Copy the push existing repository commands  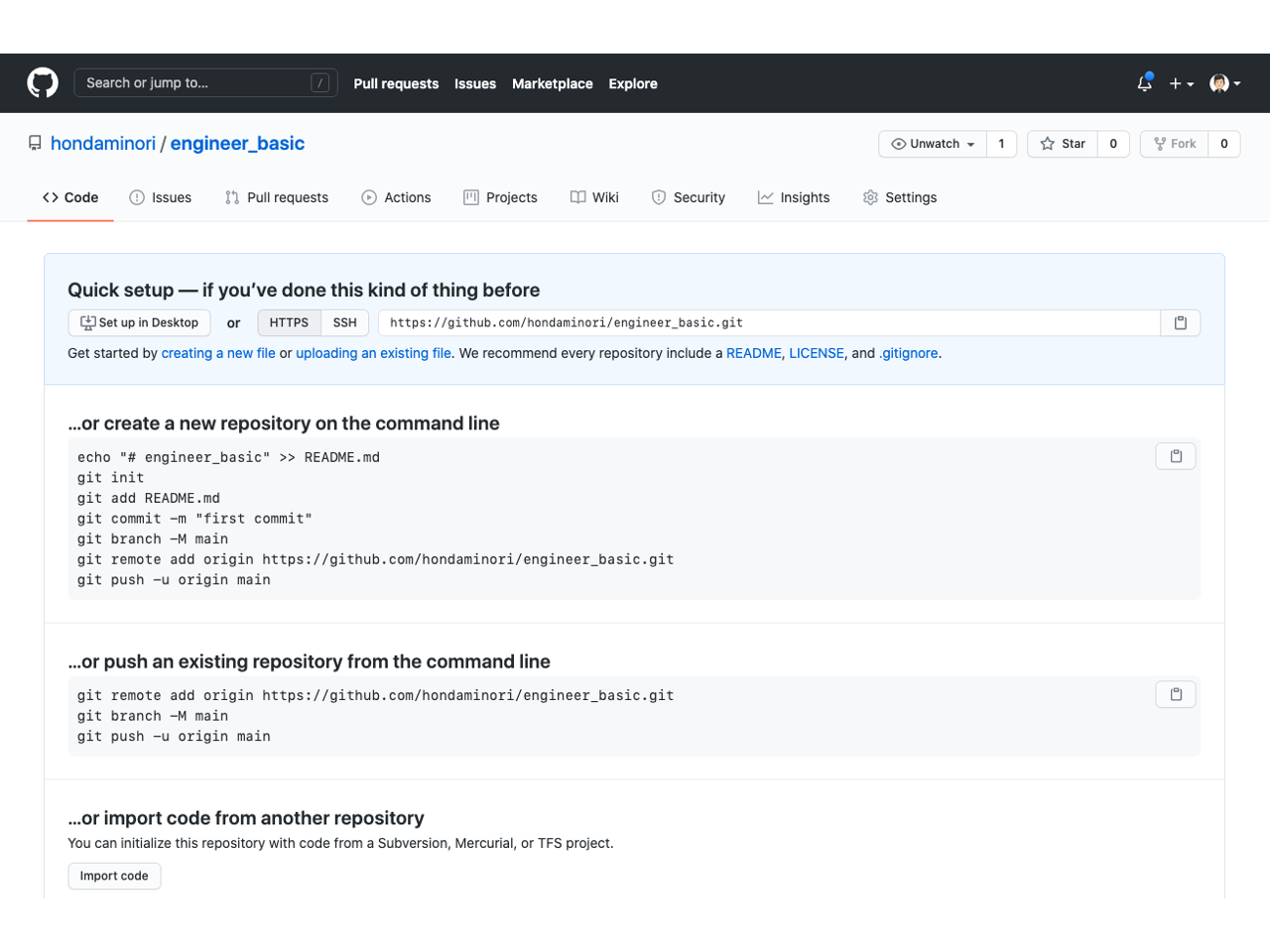1176,694
